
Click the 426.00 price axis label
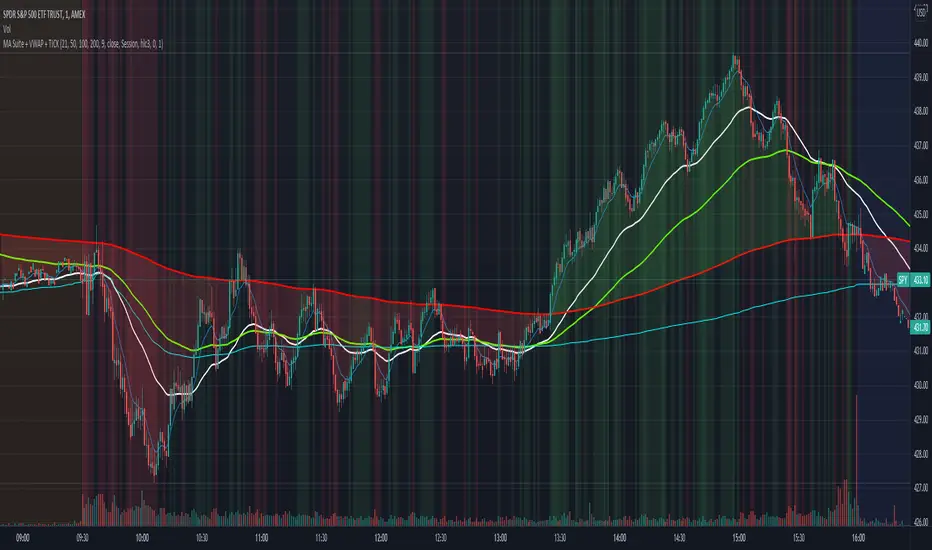(x=921, y=522)
